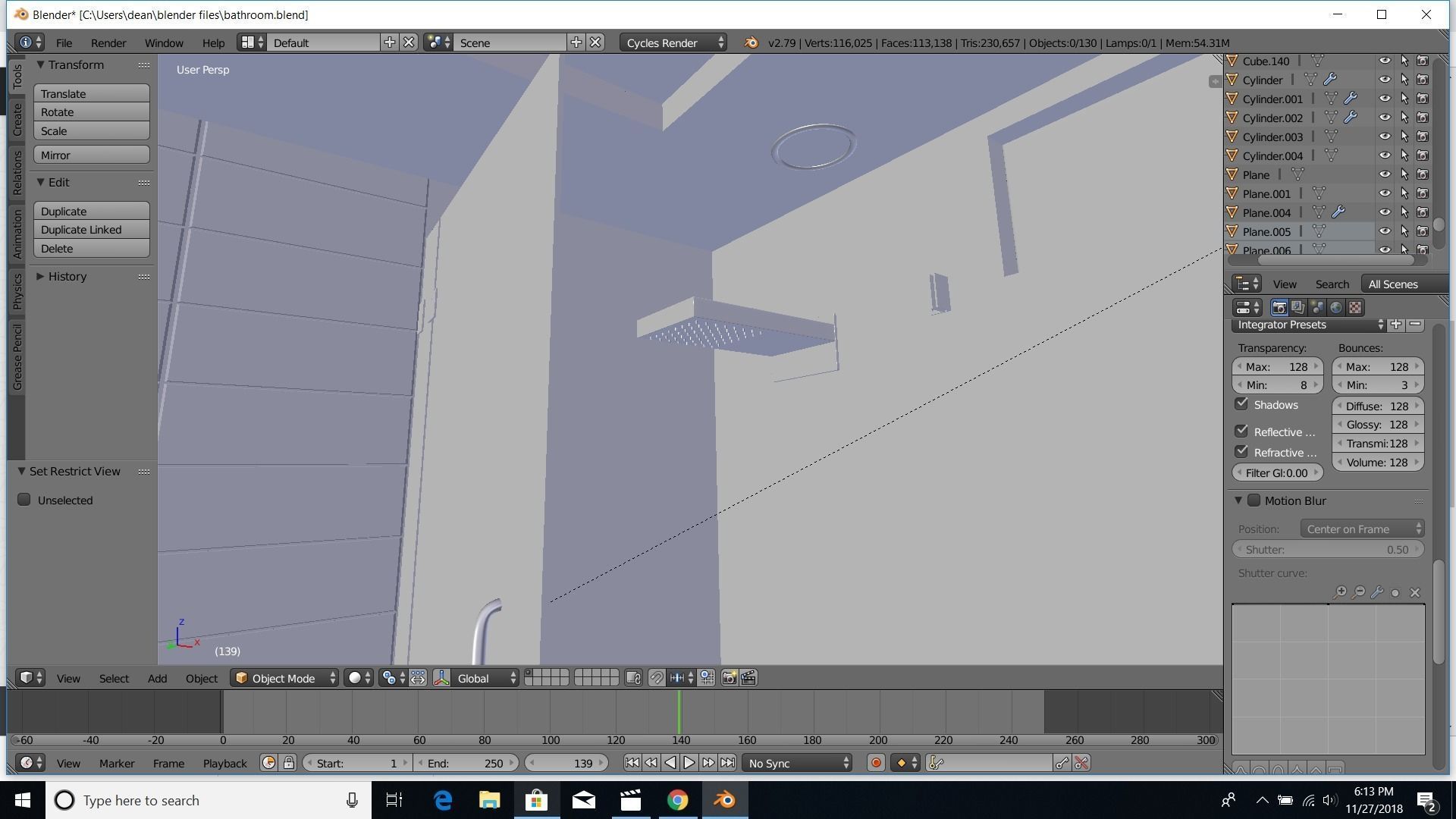1456x819 pixels.
Task: Open the Object Mode selector
Action: click(284, 678)
